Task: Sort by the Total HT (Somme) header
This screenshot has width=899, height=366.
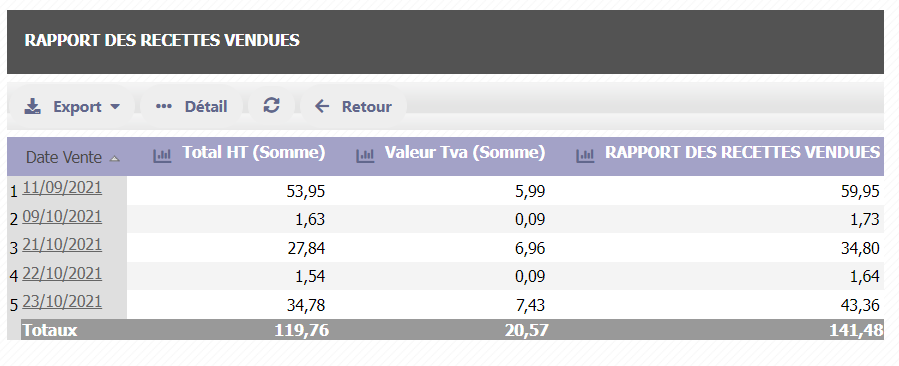Action: (253, 152)
